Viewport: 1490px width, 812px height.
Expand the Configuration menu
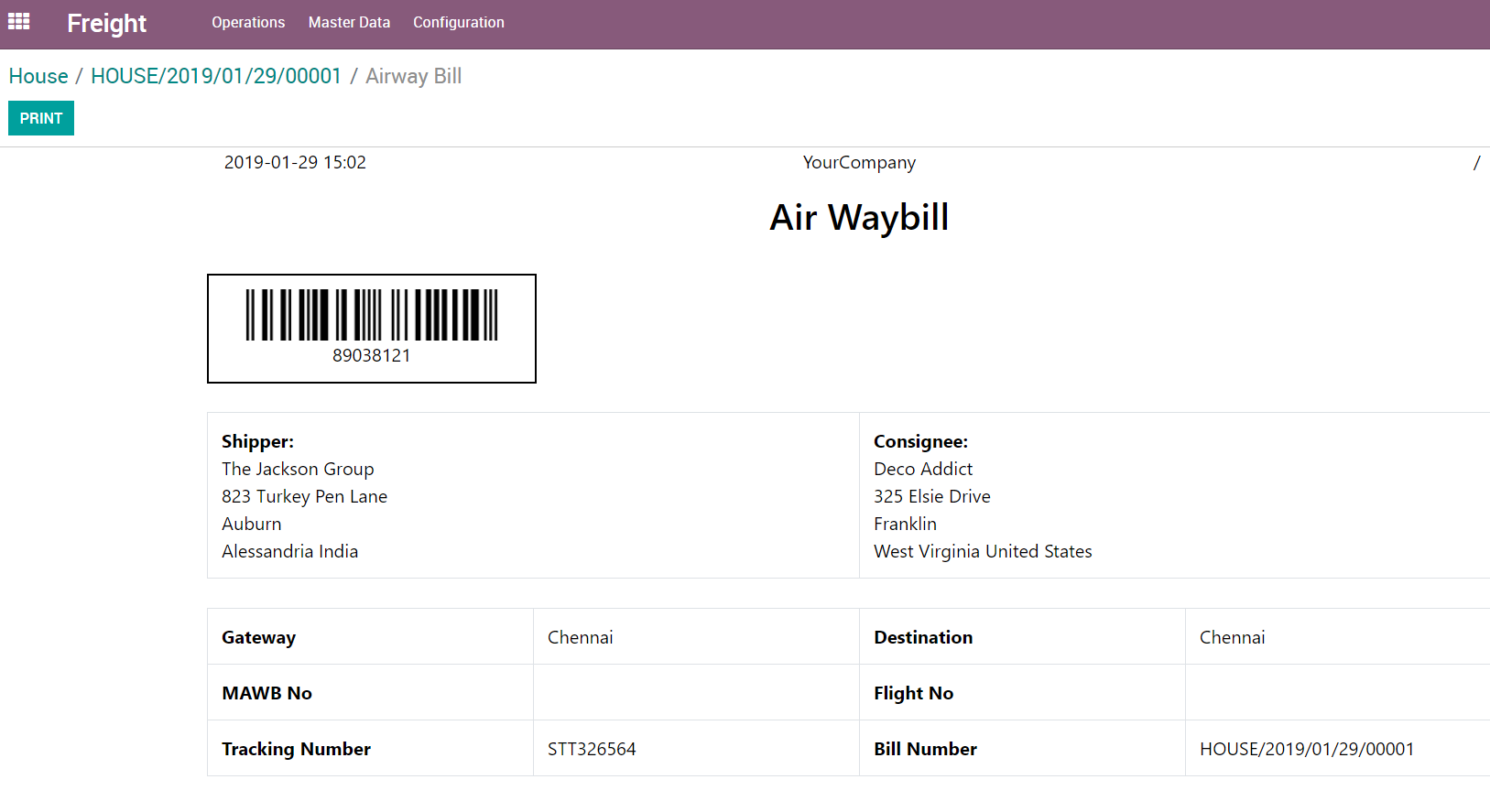tap(458, 23)
